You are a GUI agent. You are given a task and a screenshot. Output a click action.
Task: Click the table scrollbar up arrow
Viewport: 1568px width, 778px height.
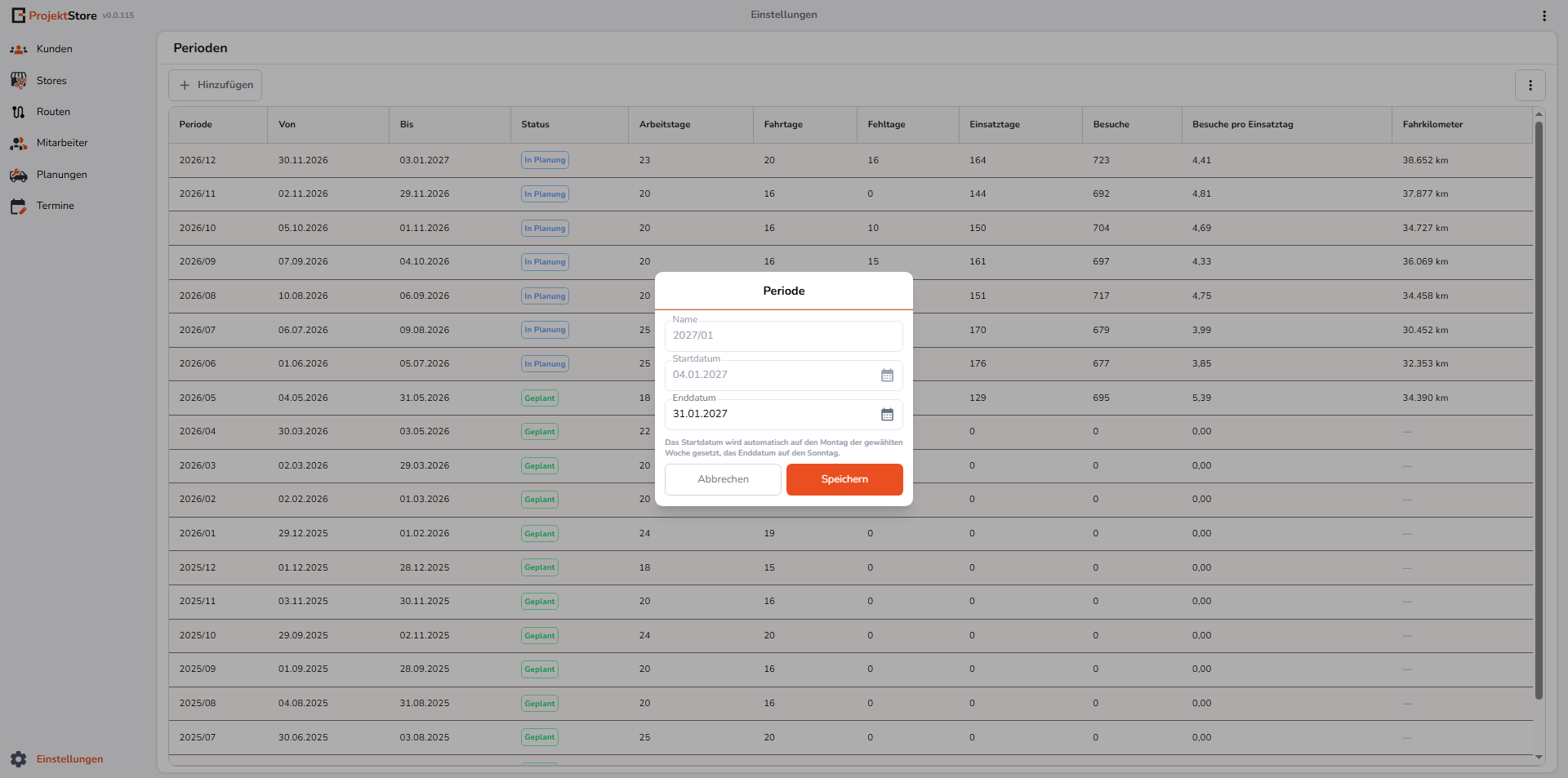1539,114
